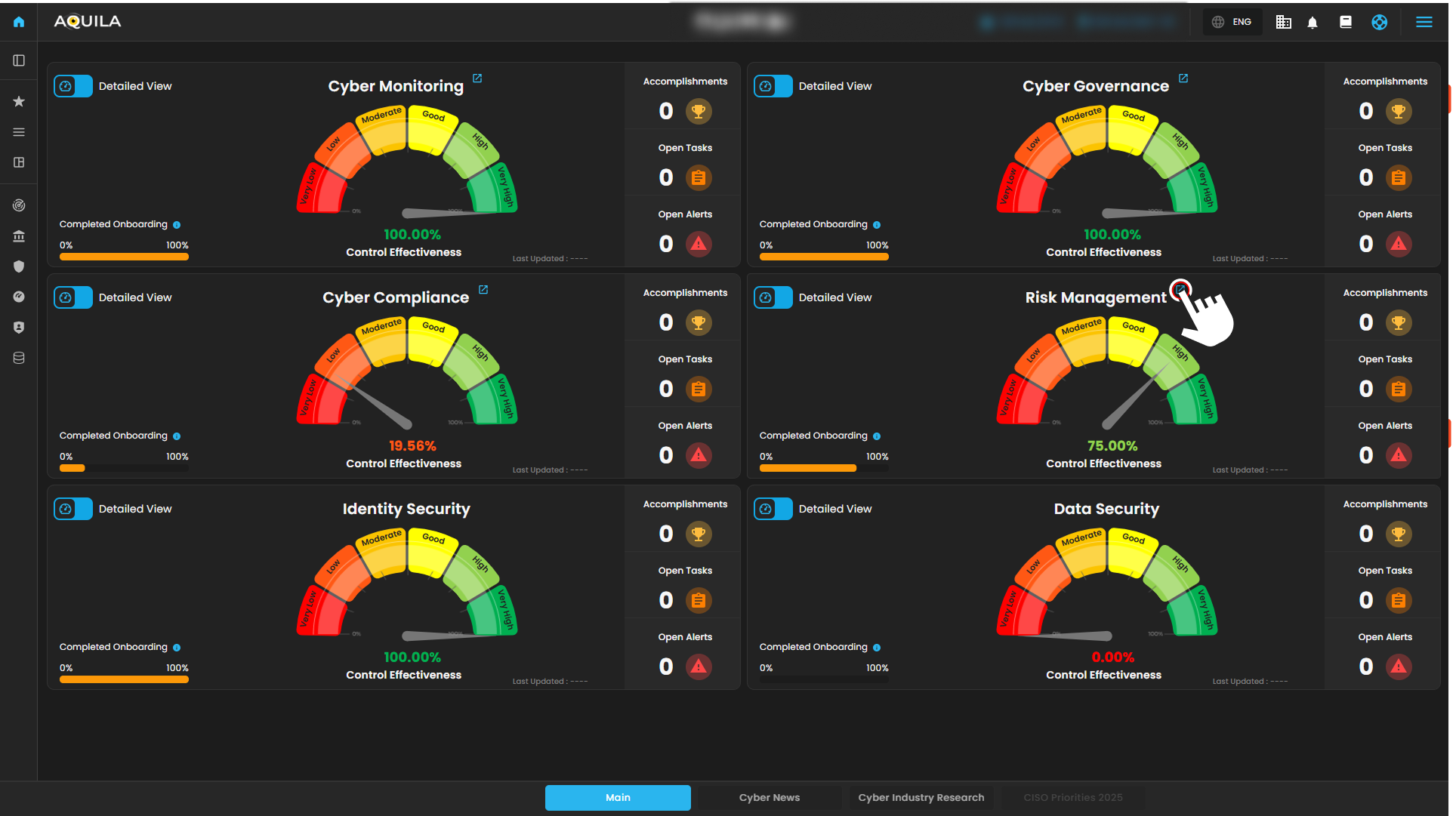Click Risk Management onboarding progress bar
The height and width of the screenshot is (816, 1456).
[823, 468]
